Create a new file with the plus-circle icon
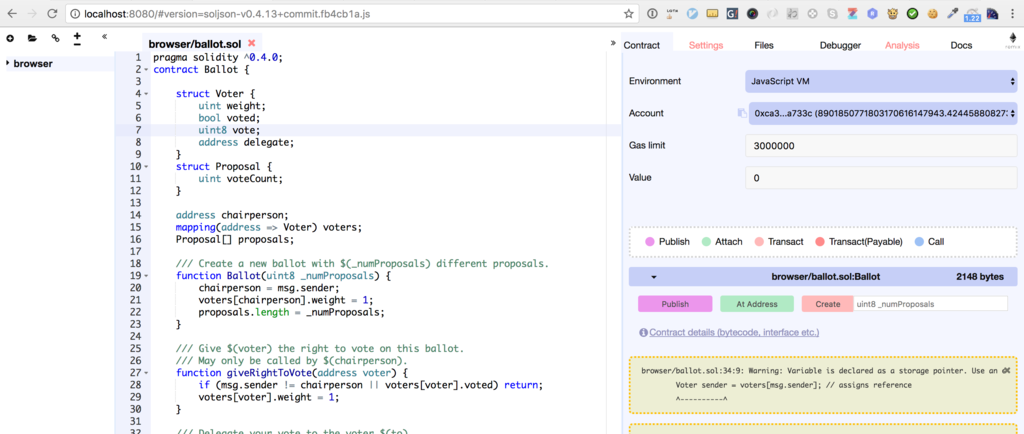Viewport: 1024px width, 434px height. point(10,39)
